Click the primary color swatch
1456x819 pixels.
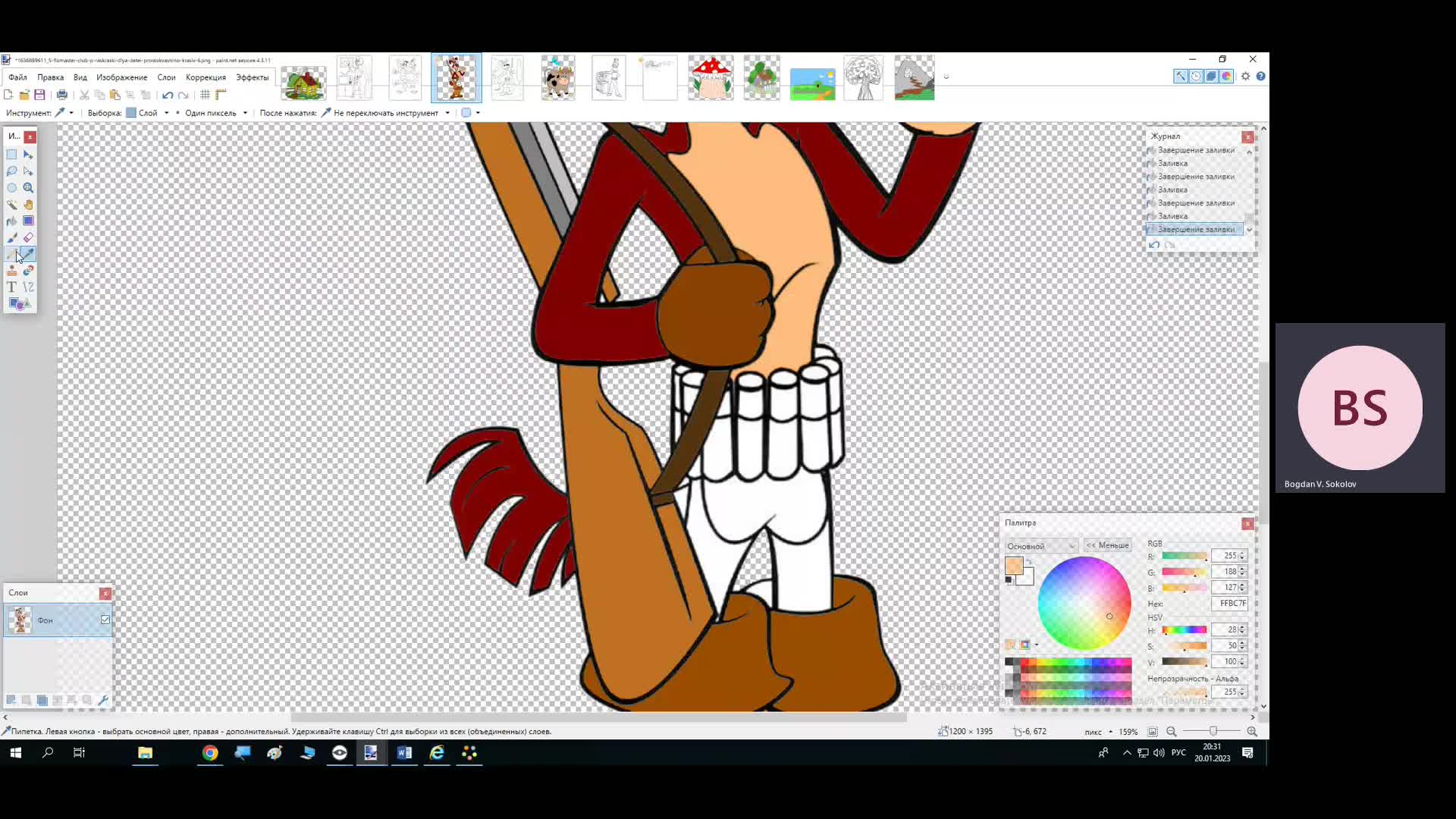point(1013,566)
